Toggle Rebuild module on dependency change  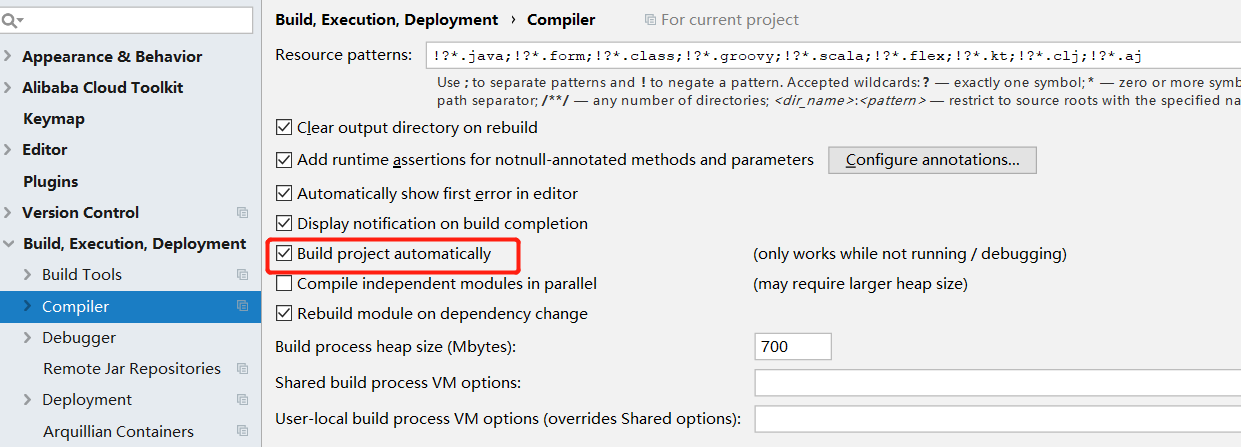[284, 314]
